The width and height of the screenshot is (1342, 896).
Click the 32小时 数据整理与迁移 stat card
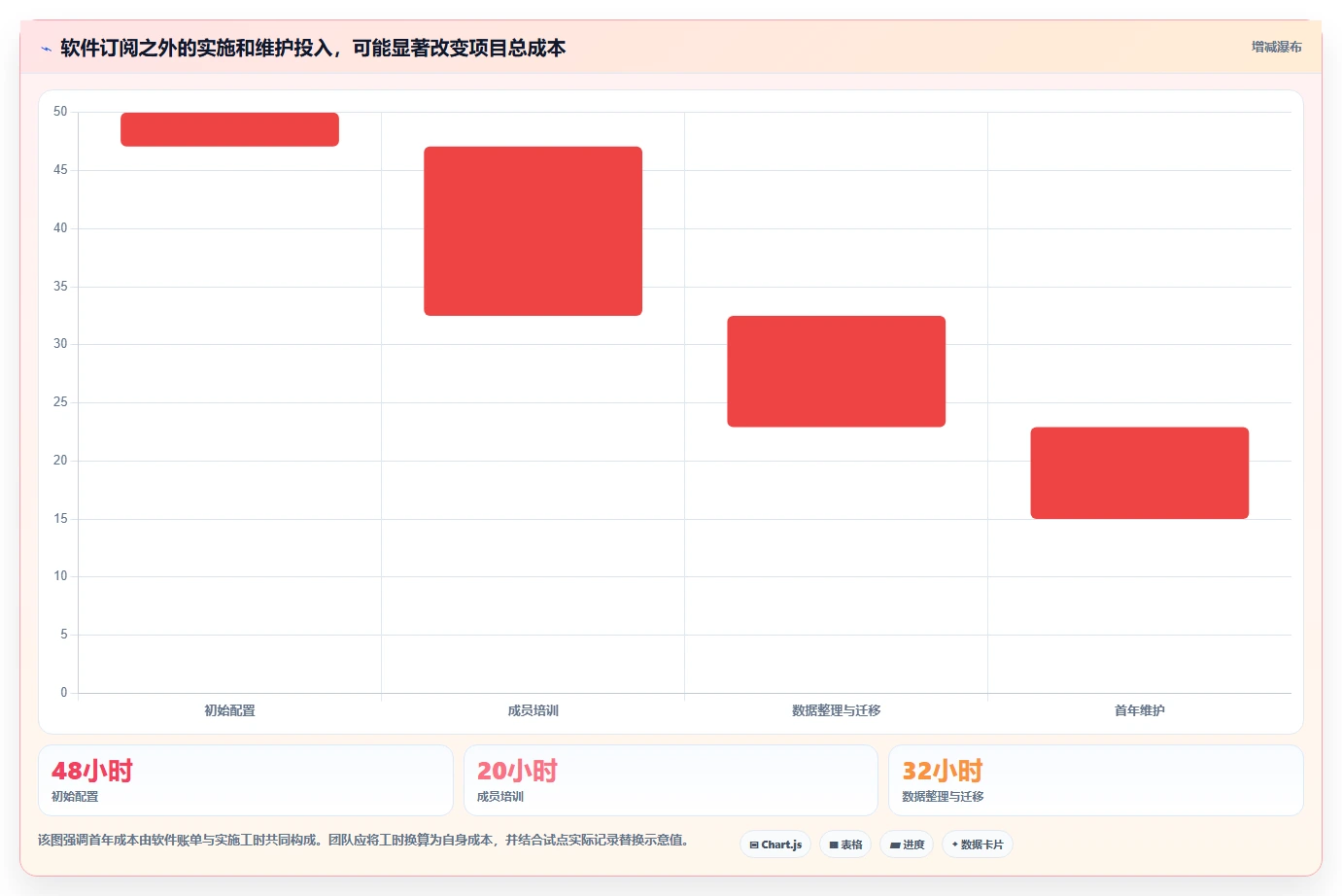1096,780
